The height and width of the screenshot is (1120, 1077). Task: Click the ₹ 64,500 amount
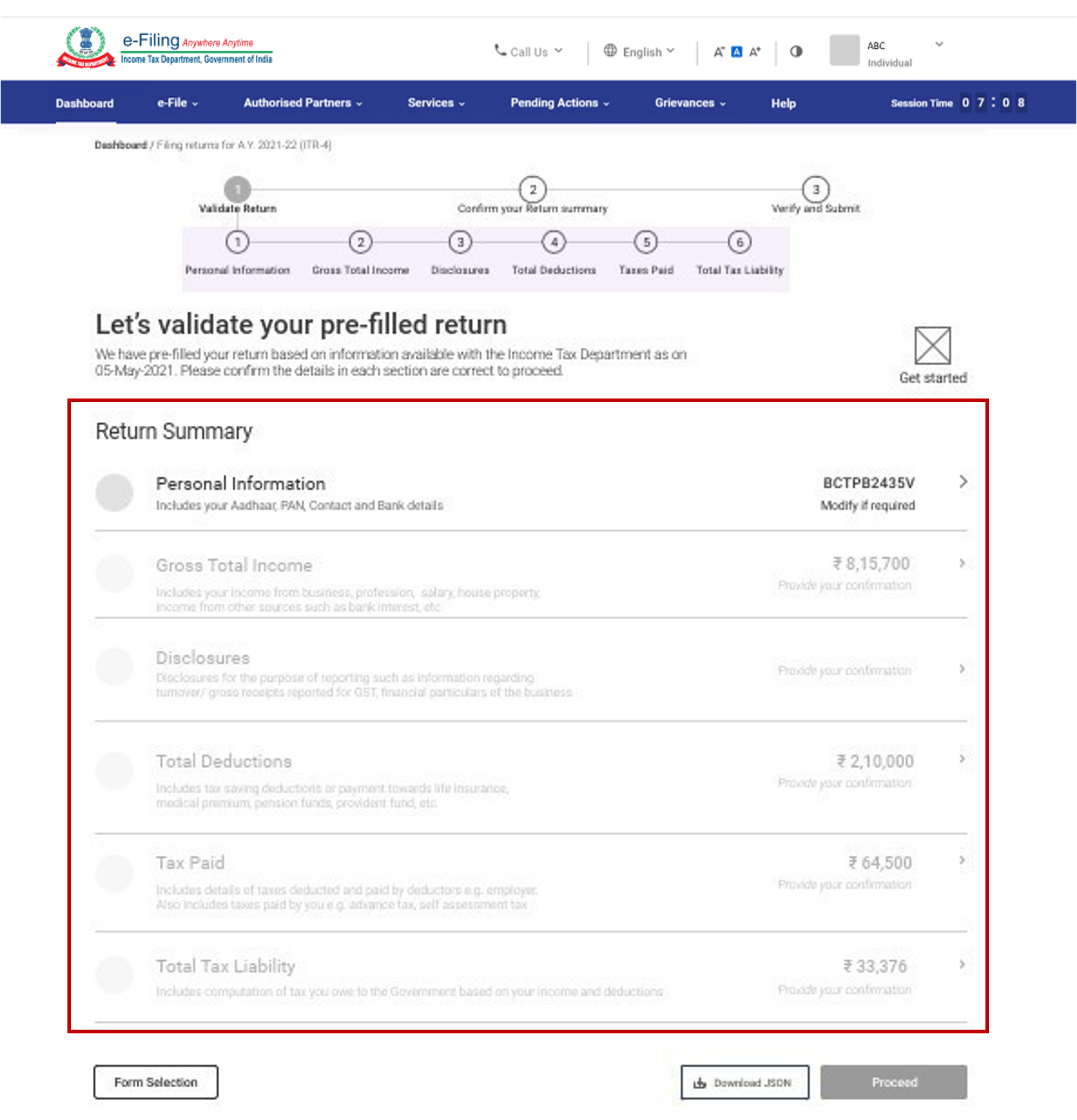[x=880, y=863]
